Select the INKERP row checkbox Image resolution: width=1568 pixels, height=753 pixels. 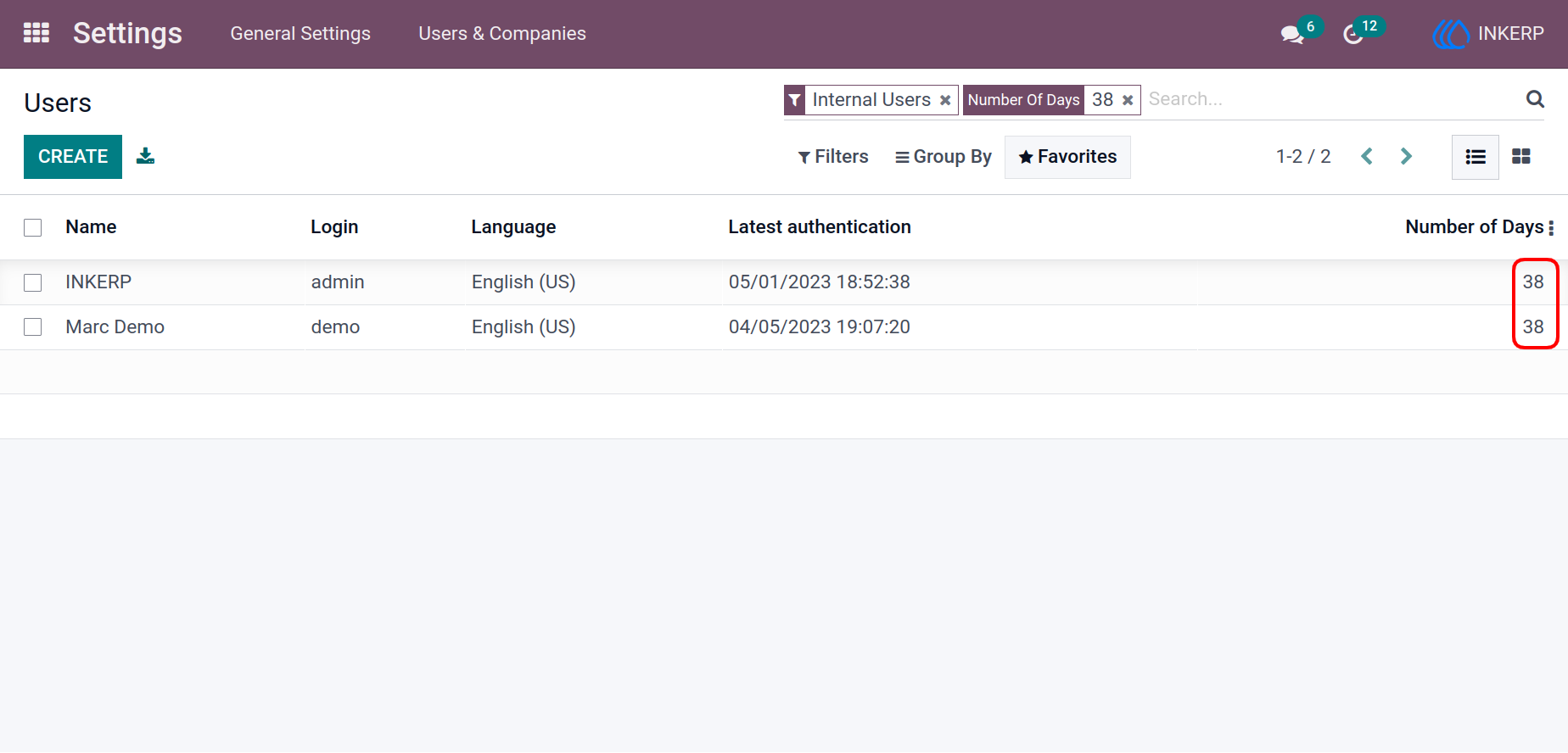[33, 282]
